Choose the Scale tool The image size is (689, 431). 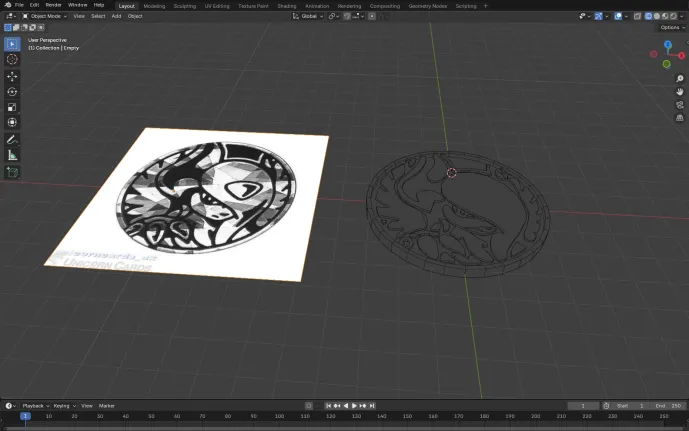(x=12, y=107)
